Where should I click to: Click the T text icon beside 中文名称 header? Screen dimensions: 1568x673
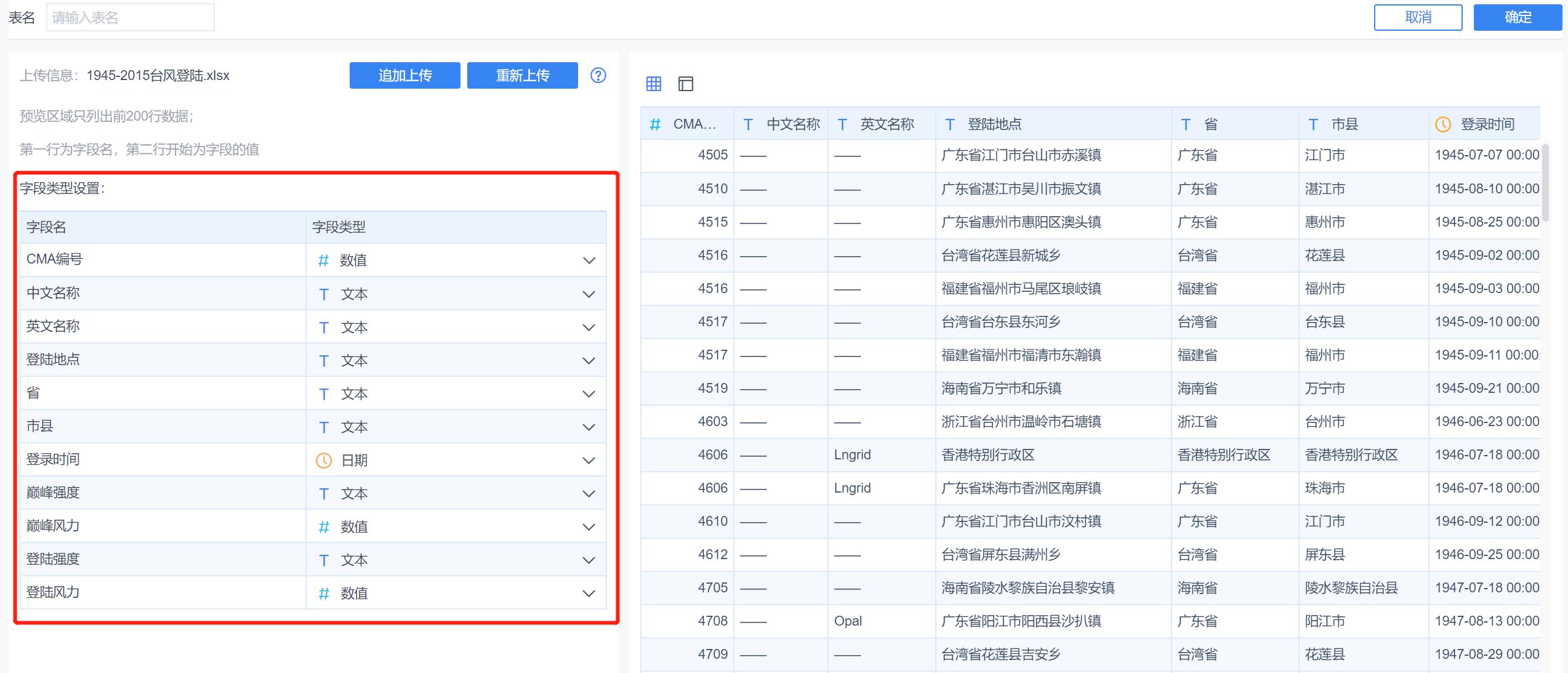(748, 124)
